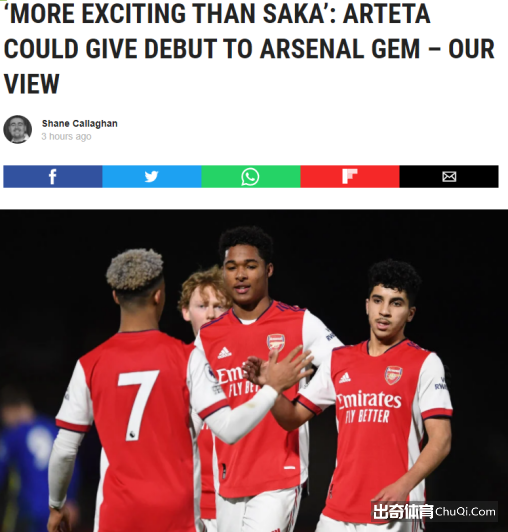Image resolution: width=508 pixels, height=532 pixels.
Task: Share the article on Flipboard
Action: click(350, 176)
